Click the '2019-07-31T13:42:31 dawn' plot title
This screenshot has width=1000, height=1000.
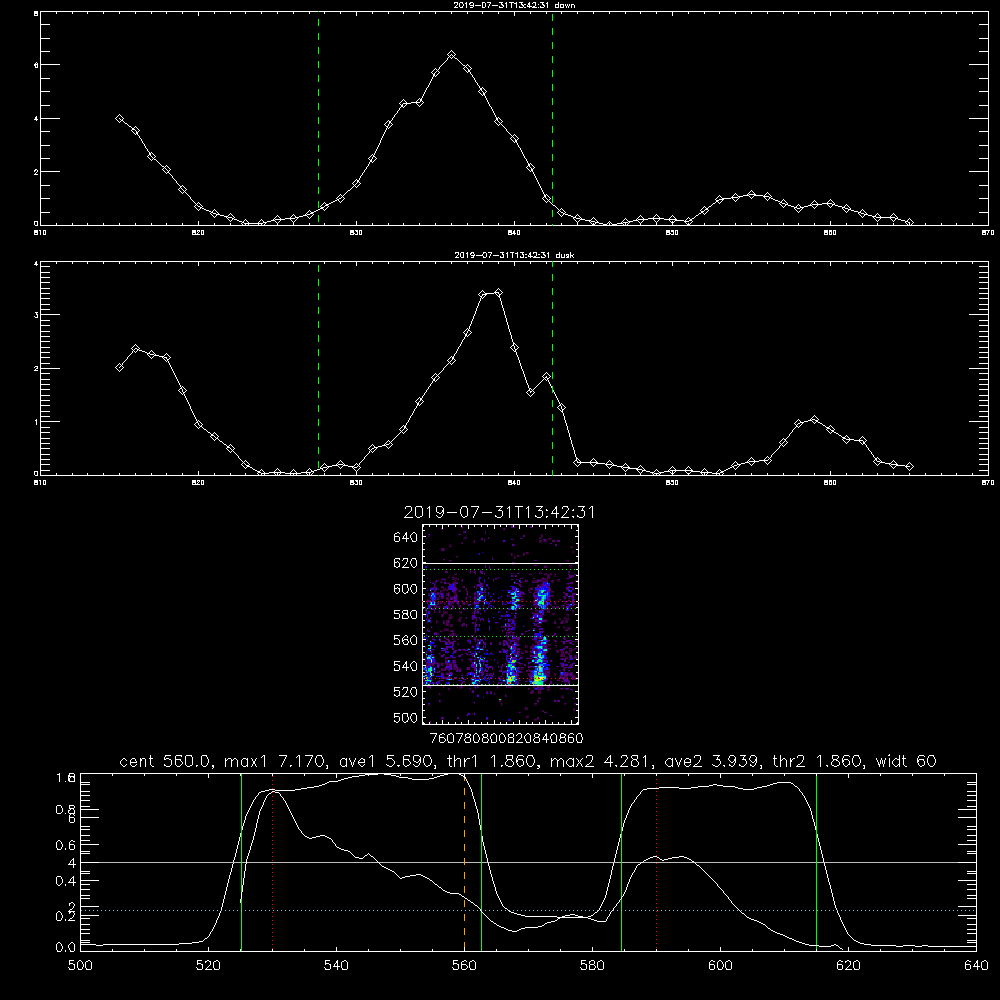click(514, 5)
